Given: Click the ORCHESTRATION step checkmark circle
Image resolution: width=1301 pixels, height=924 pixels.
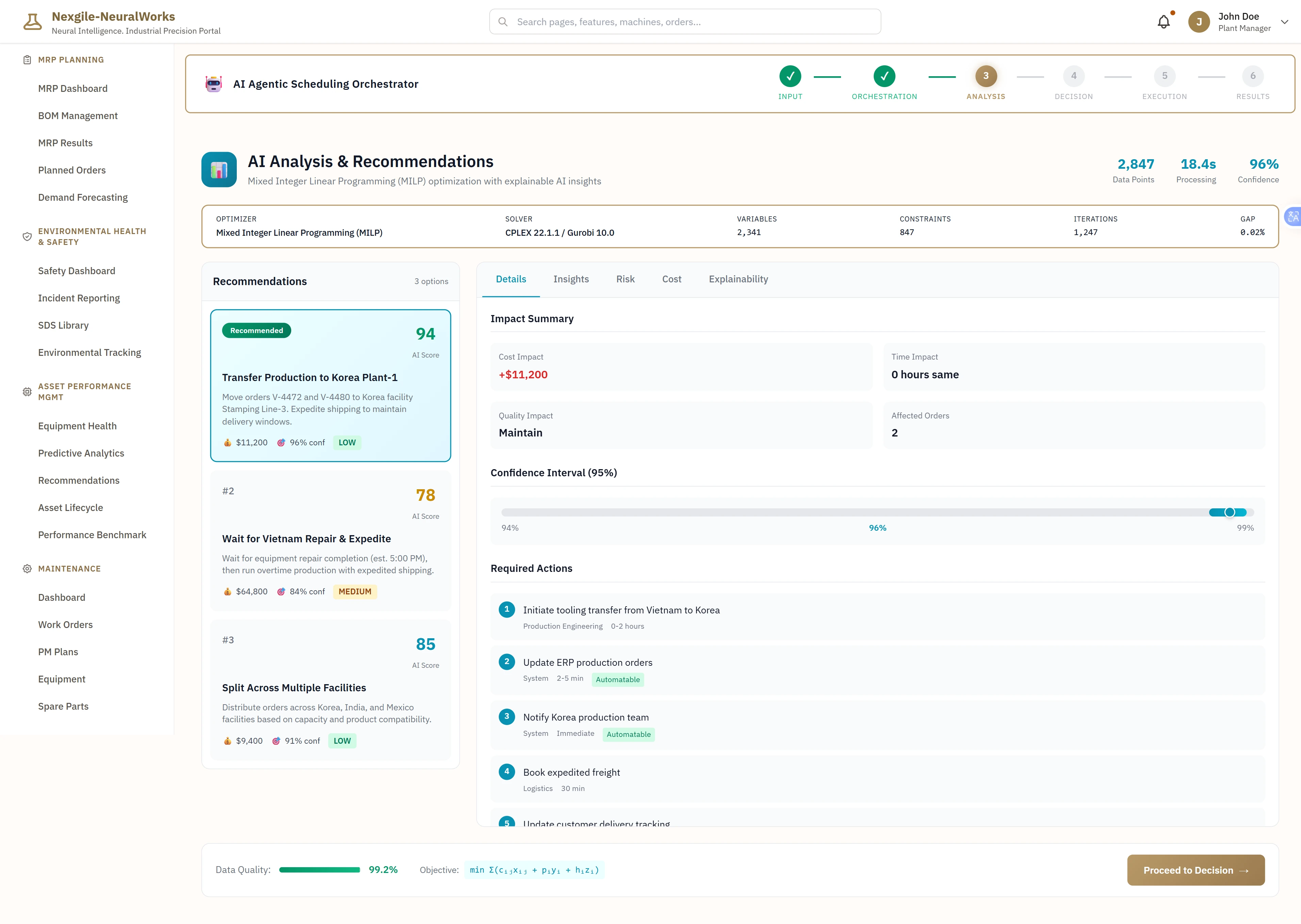Looking at the screenshot, I should 884,76.
